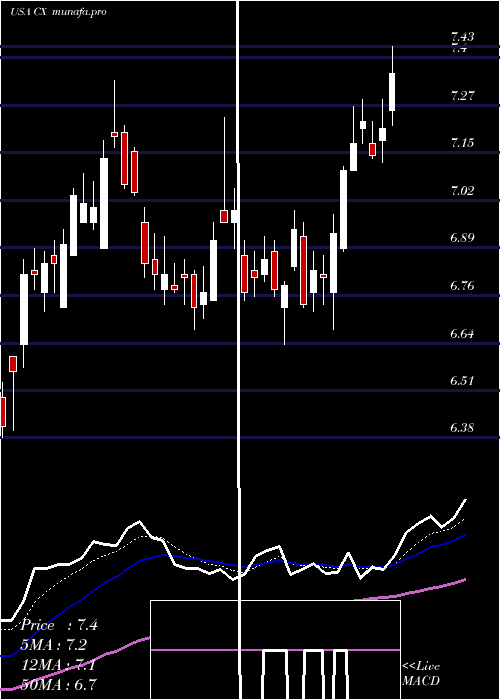Click the 7.02 price axis label
This screenshot has width=500, height=700.
[462, 191]
